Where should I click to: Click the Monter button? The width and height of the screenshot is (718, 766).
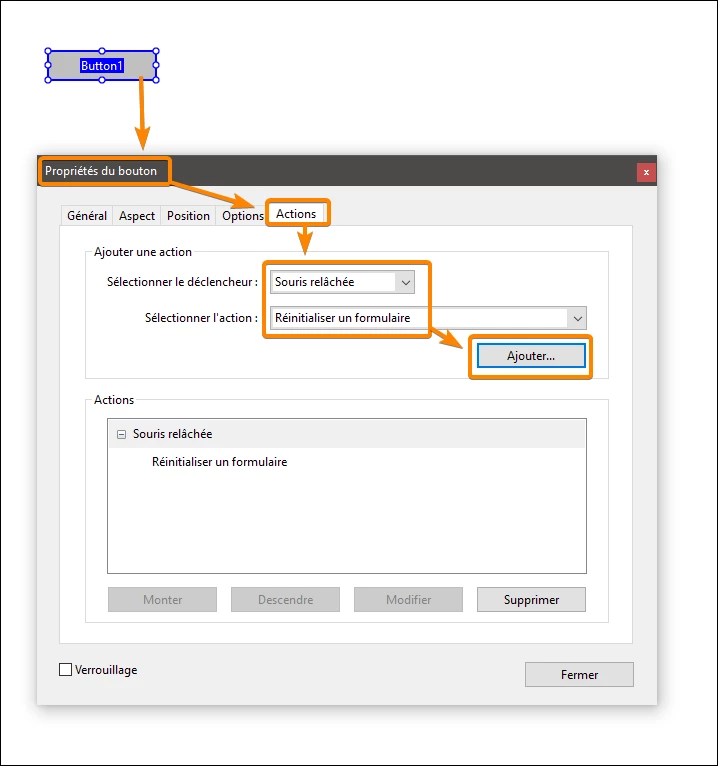pos(162,599)
